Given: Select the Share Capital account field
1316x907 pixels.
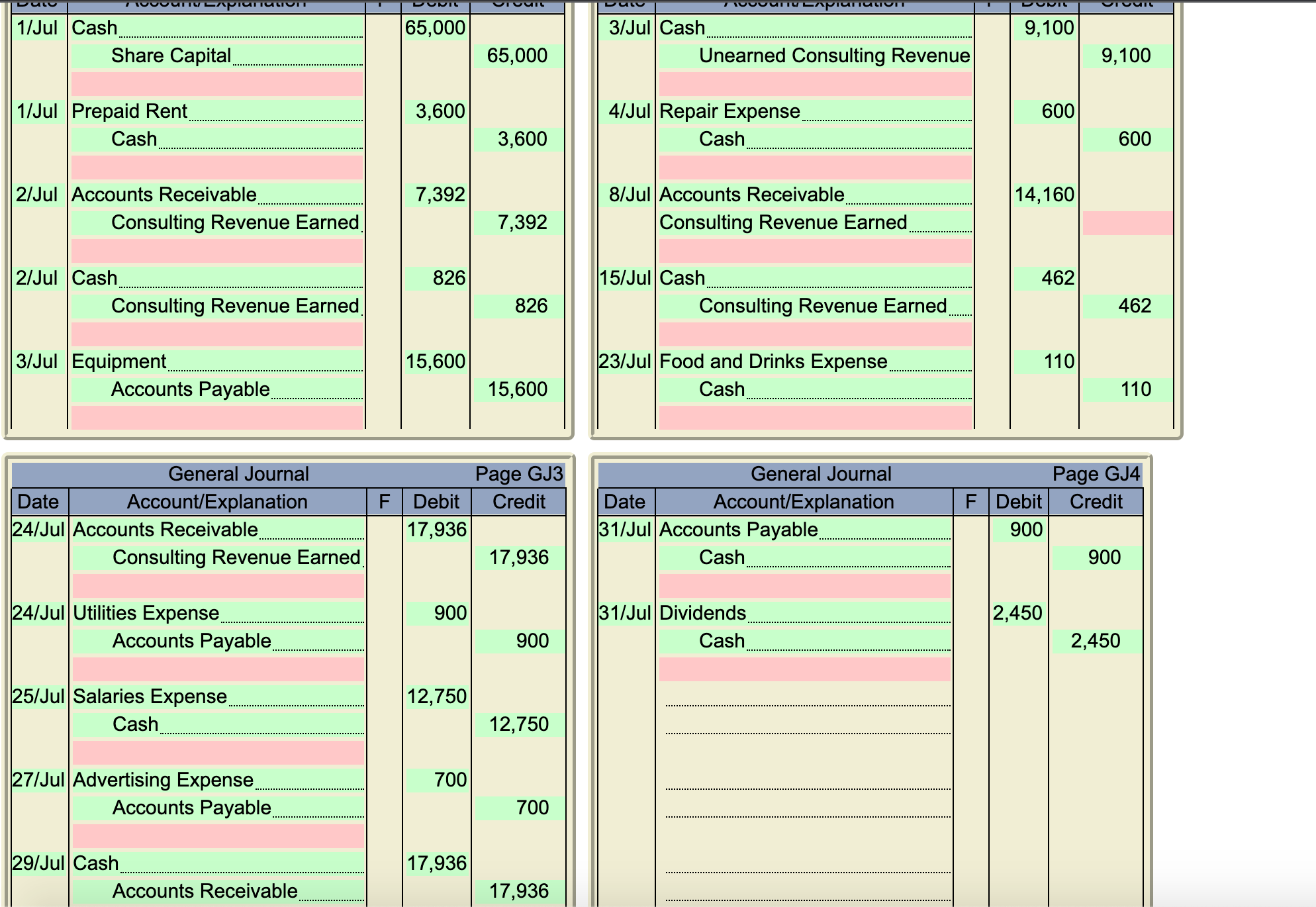Looking at the screenshot, I should point(217,56).
